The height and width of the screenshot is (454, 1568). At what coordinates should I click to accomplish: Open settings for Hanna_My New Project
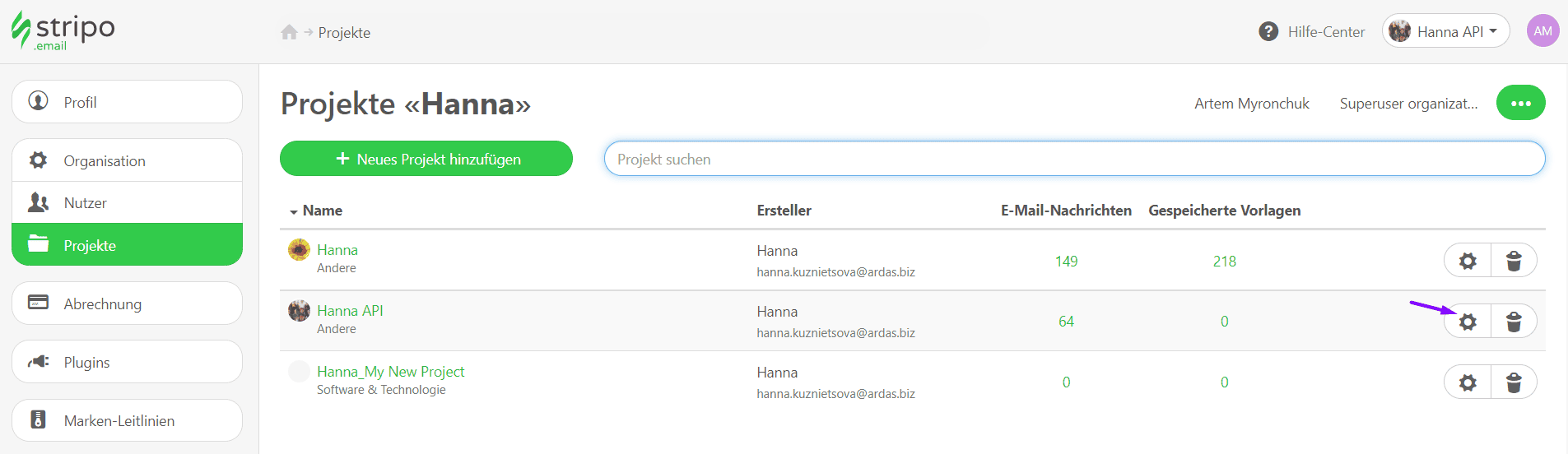pos(1468,382)
